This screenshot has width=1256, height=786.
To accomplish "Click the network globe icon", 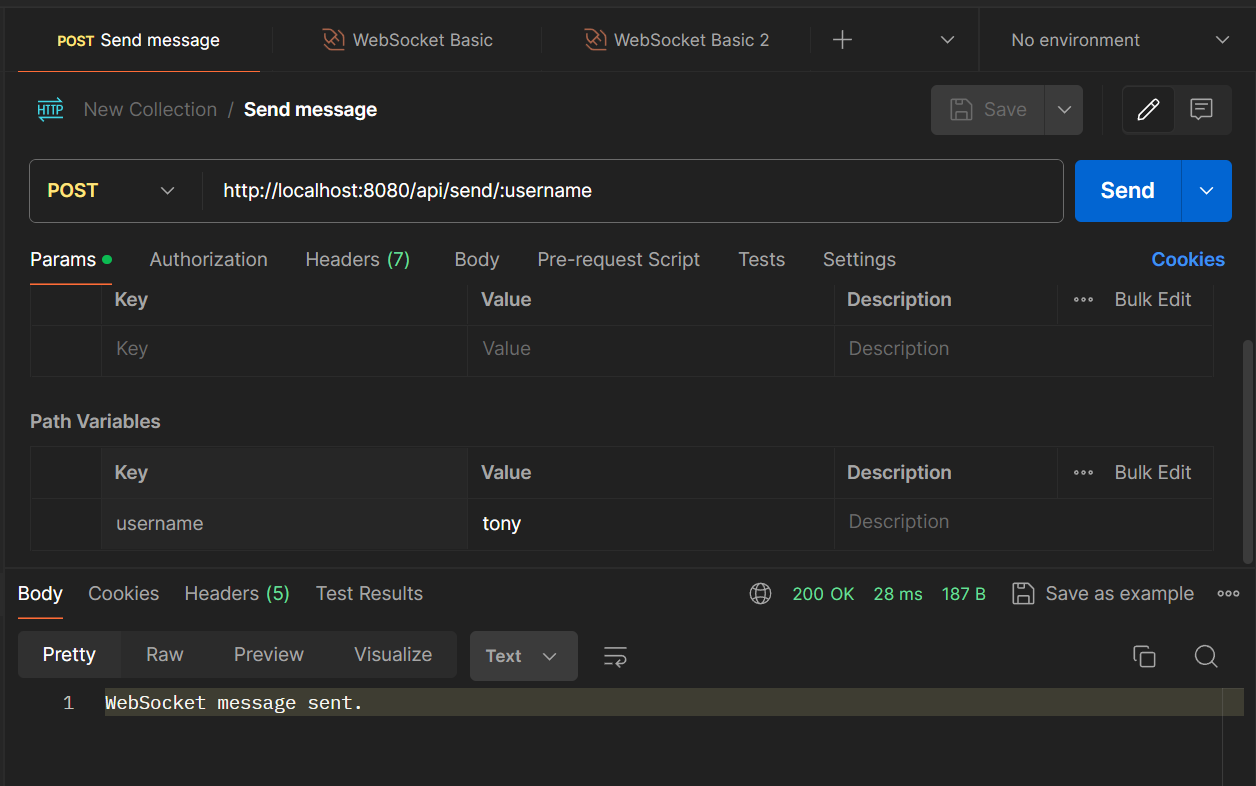I will pyautogui.click(x=760, y=594).
